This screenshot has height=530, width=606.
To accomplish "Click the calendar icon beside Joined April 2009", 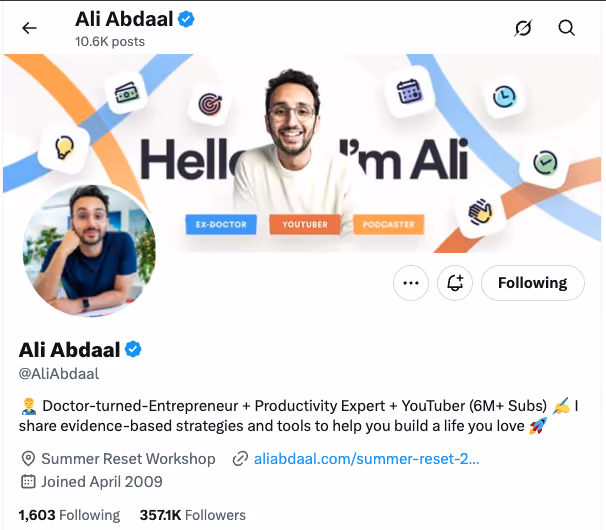I will pos(28,482).
